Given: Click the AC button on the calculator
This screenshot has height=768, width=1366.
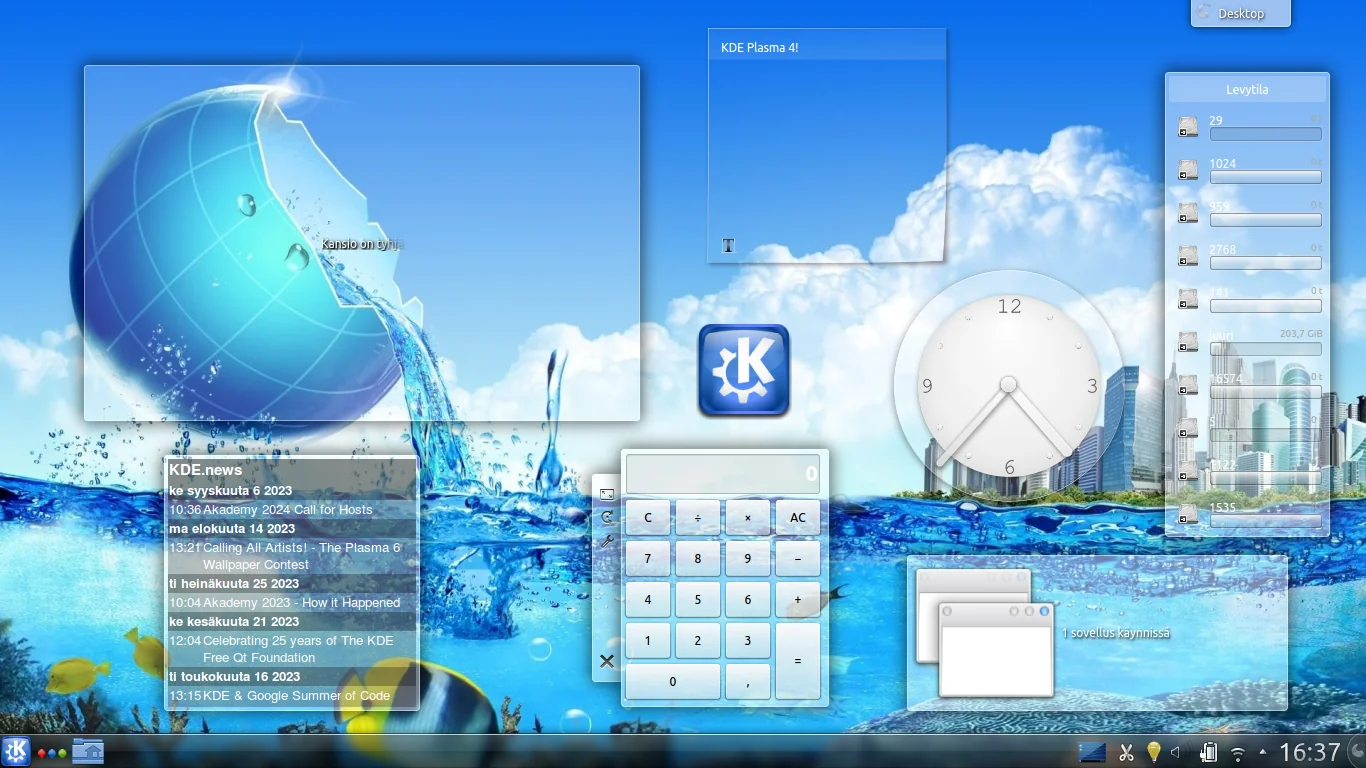Looking at the screenshot, I should click(x=798, y=518).
